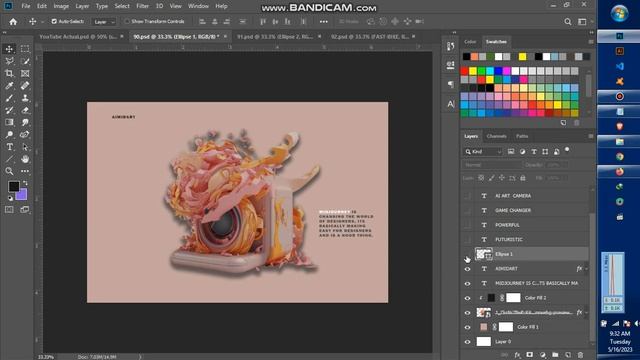The height and width of the screenshot is (360, 640).
Task: Click the Home icon in options bar
Action: 13,22
